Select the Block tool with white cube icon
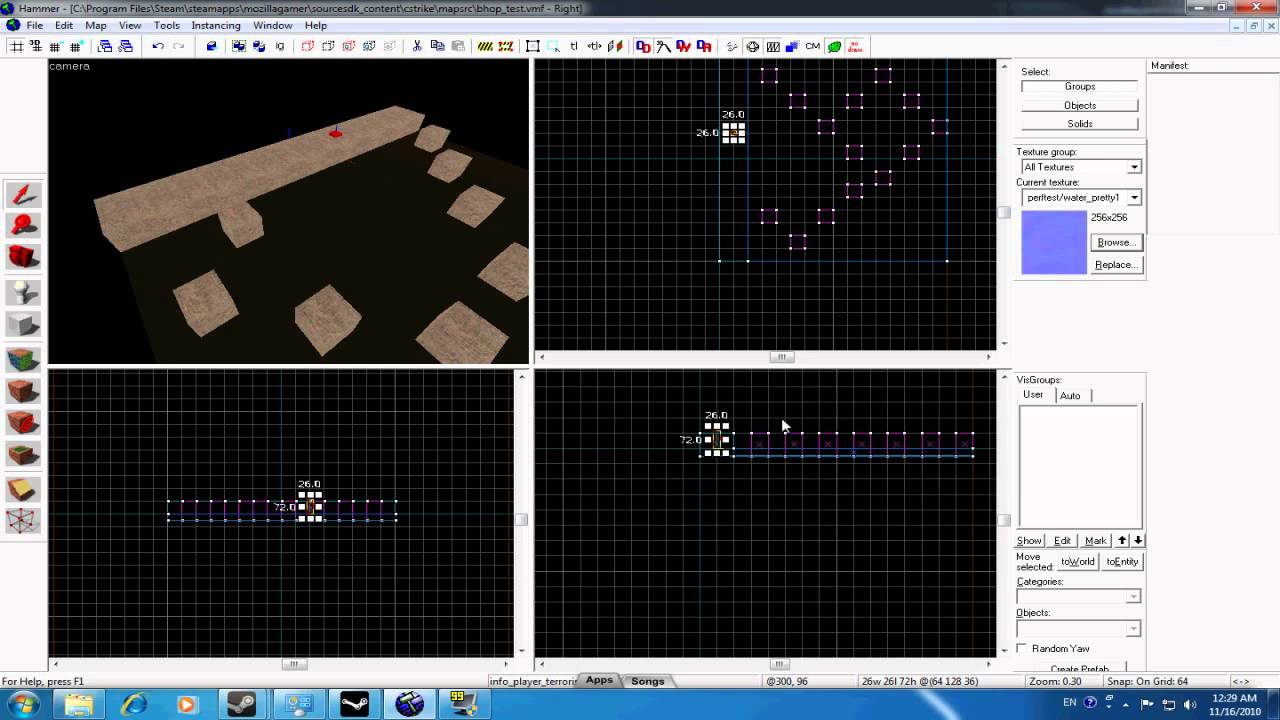1280x720 pixels. 24,325
